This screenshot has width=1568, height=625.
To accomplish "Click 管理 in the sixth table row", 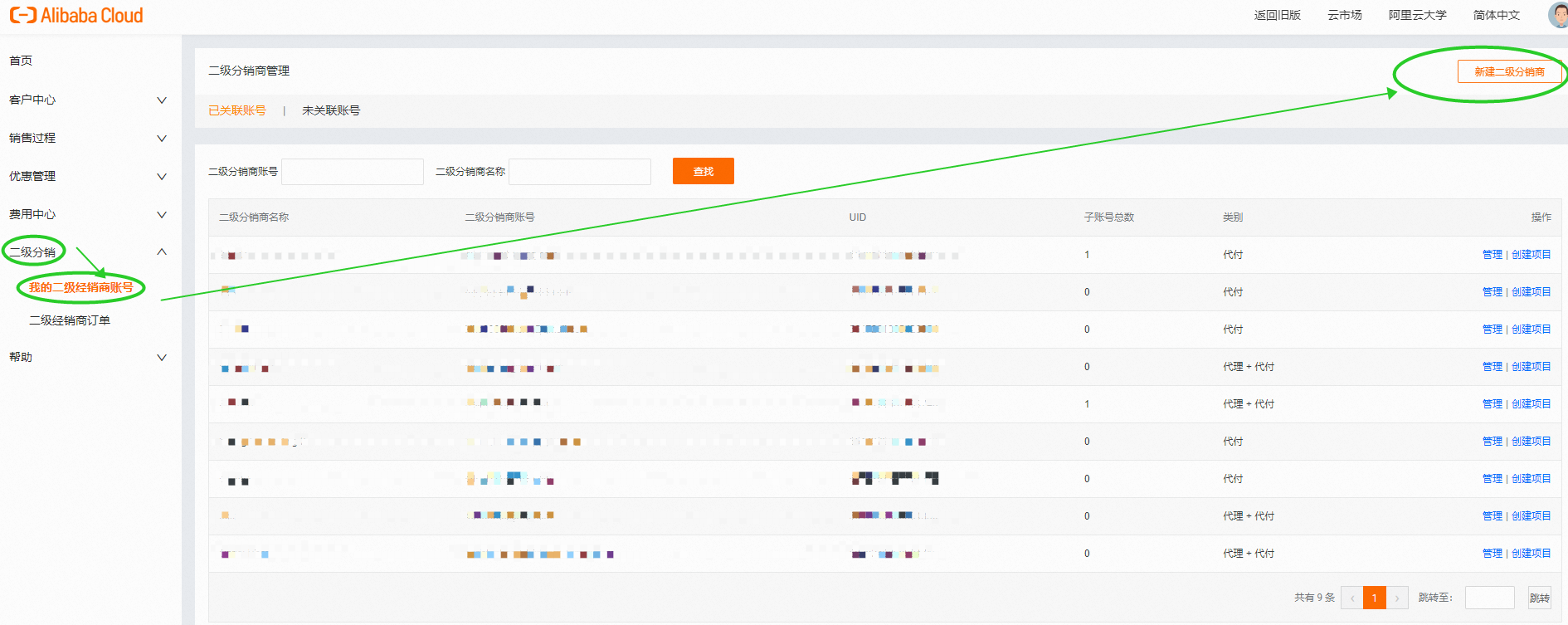I will [1493, 442].
